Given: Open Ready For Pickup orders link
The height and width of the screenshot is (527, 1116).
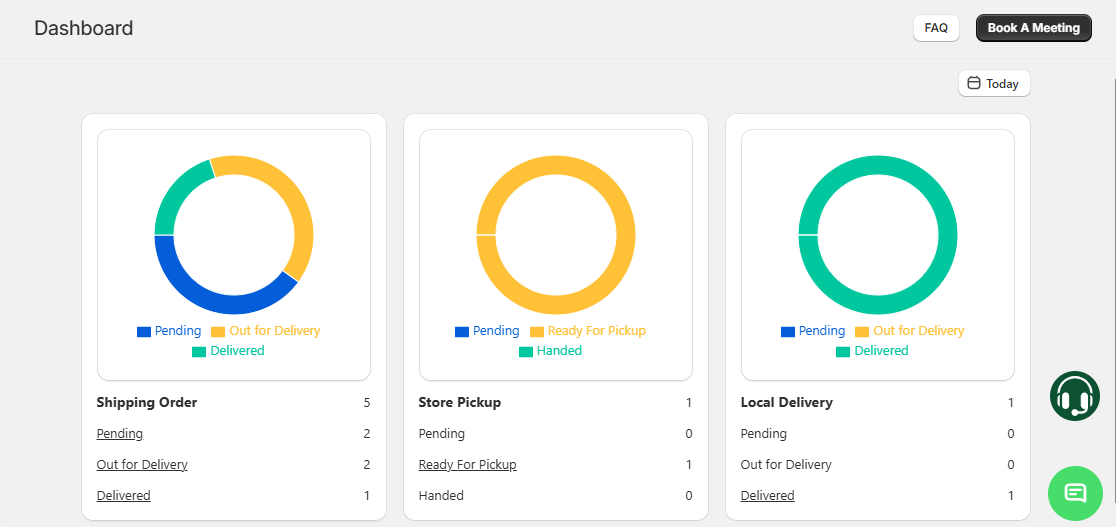Looking at the screenshot, I should tap(467, 465).
